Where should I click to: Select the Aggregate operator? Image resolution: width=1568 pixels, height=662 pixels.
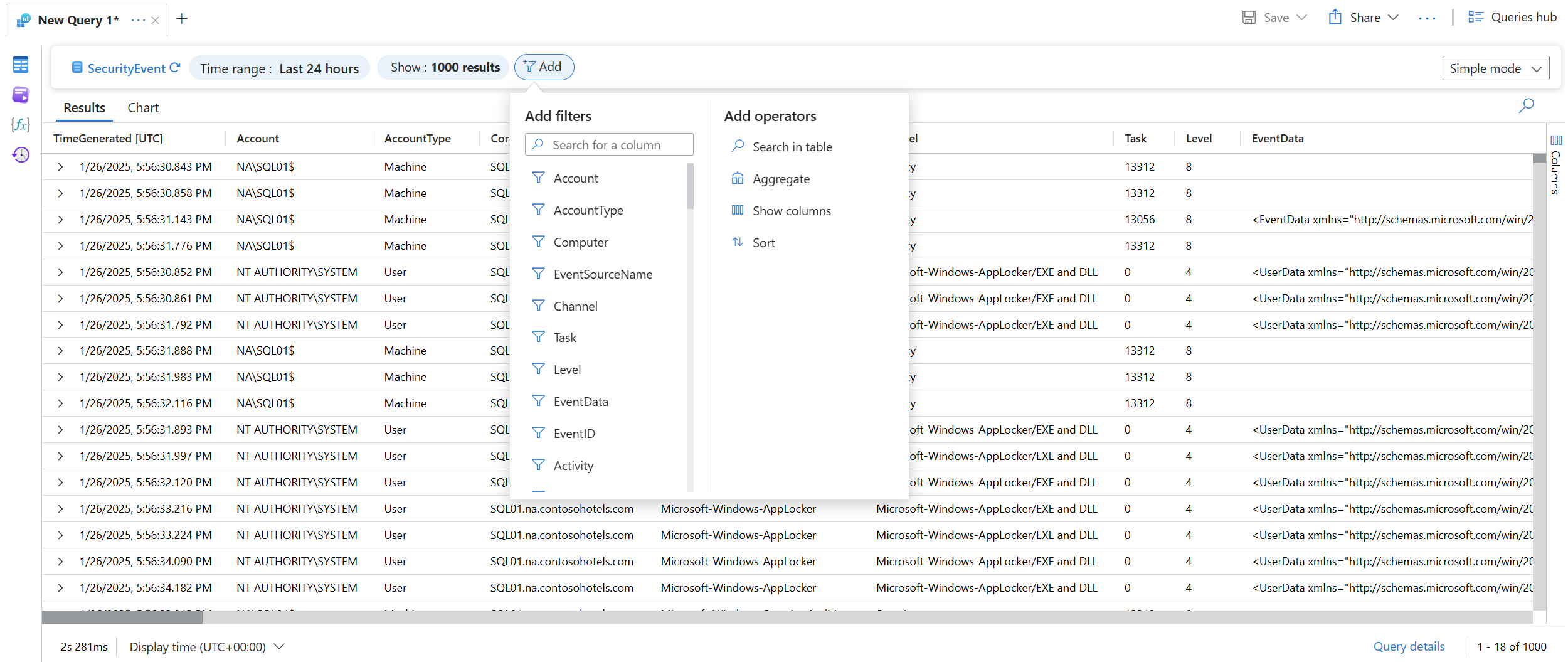pyautogui.click(x=781, y=179)
